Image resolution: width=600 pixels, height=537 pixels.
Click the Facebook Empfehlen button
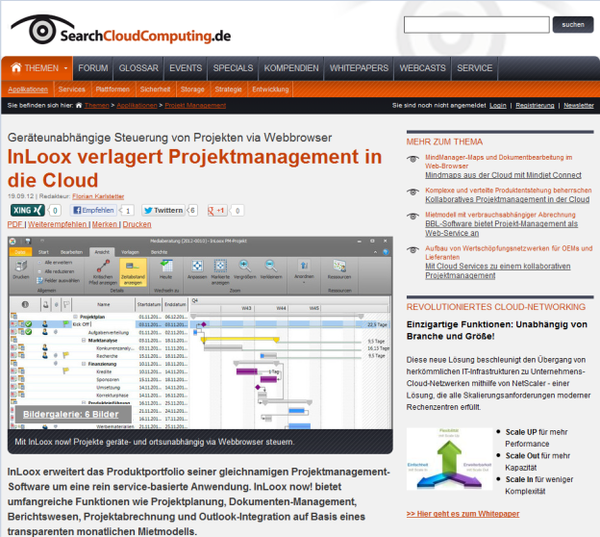tap(94, 210)
